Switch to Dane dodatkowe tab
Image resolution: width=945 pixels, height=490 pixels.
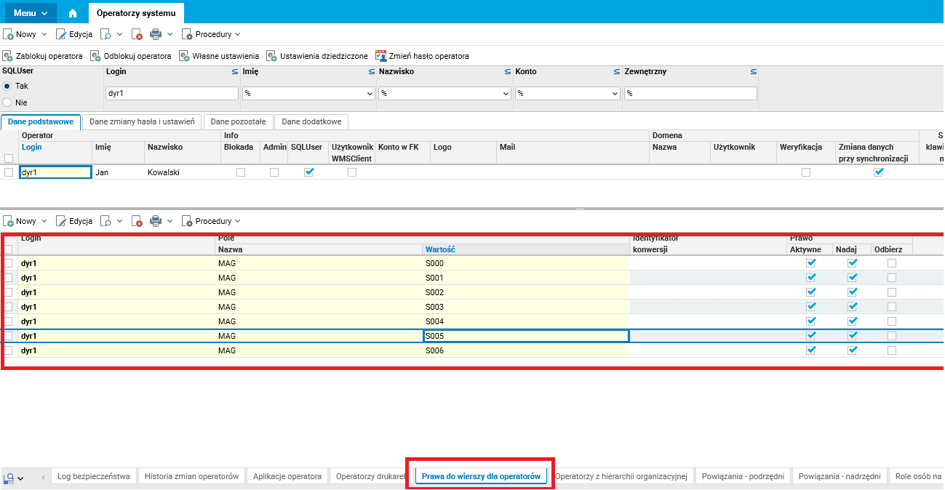click(x=312, y=122)
